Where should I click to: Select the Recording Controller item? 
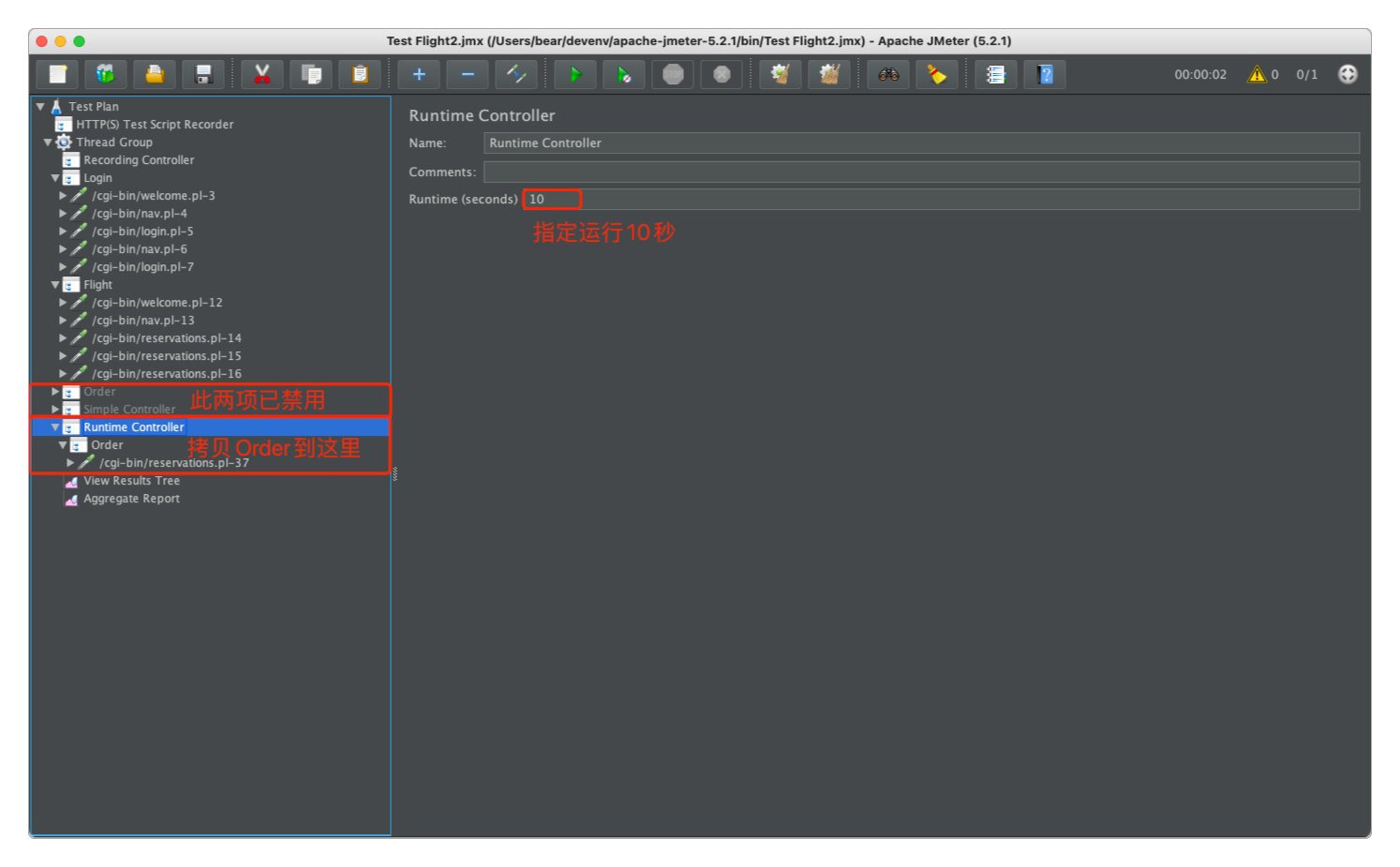pos(139,160)
